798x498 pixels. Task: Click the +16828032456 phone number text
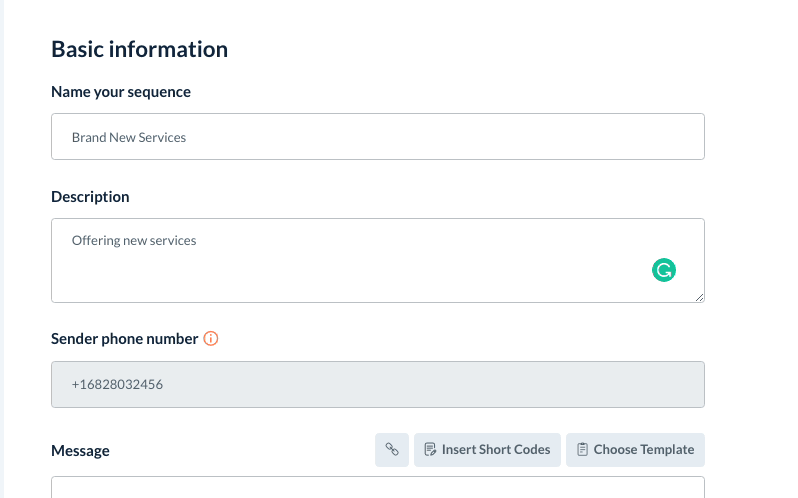(x=117, y=384)
